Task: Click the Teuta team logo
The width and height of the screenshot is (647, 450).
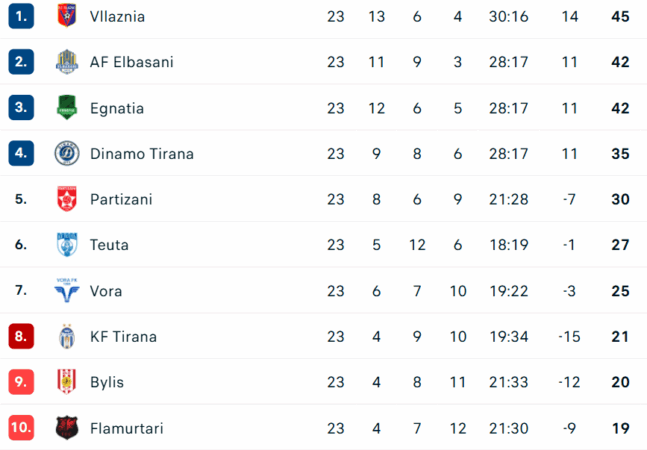Action: 67,245
